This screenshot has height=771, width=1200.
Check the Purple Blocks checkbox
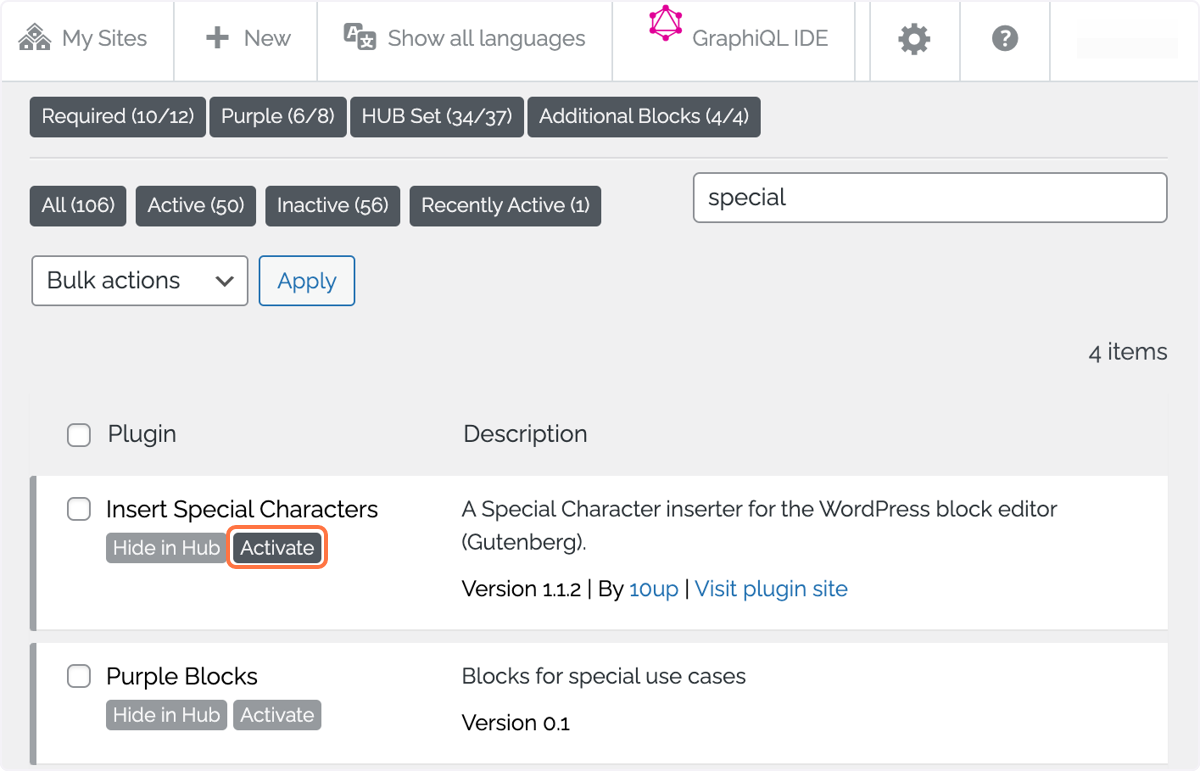pos(79,676)
